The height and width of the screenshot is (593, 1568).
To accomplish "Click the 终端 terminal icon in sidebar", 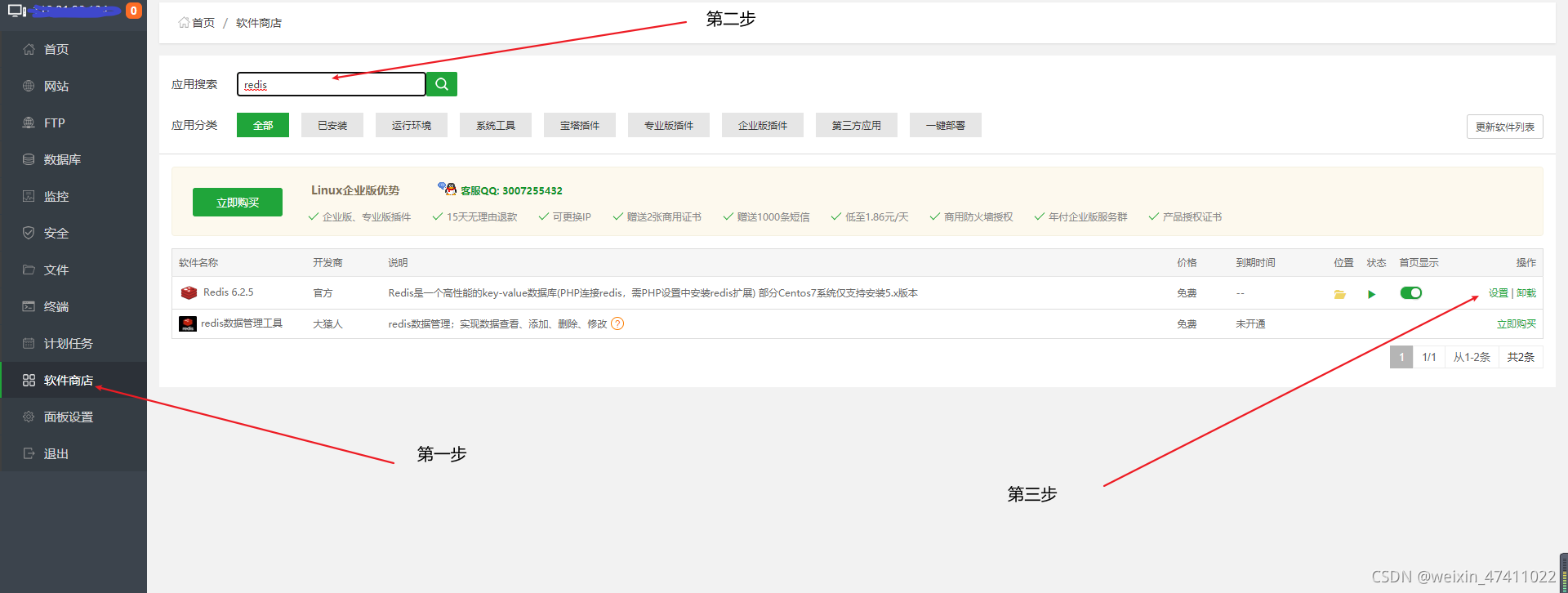I will (x=29, y=306).
